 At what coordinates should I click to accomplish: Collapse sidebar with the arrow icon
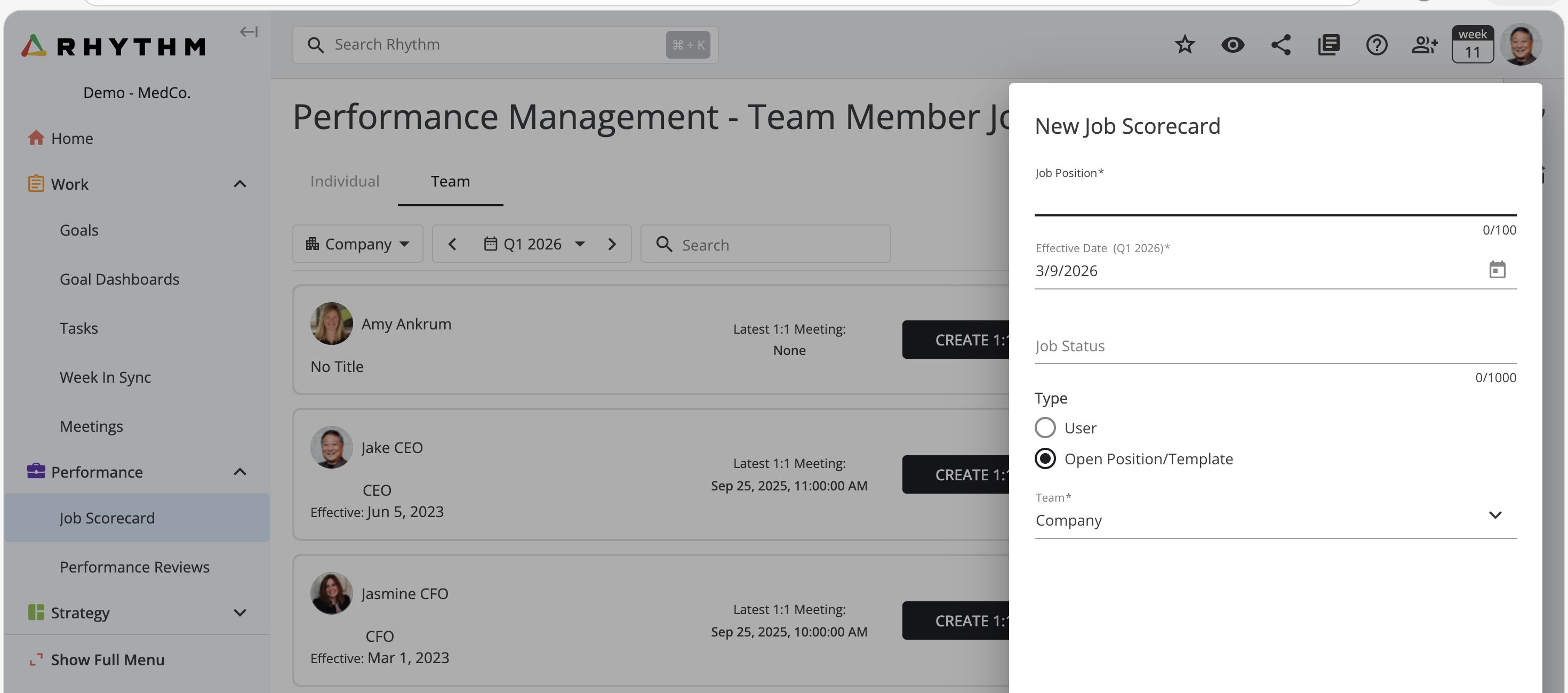(249, 31)
